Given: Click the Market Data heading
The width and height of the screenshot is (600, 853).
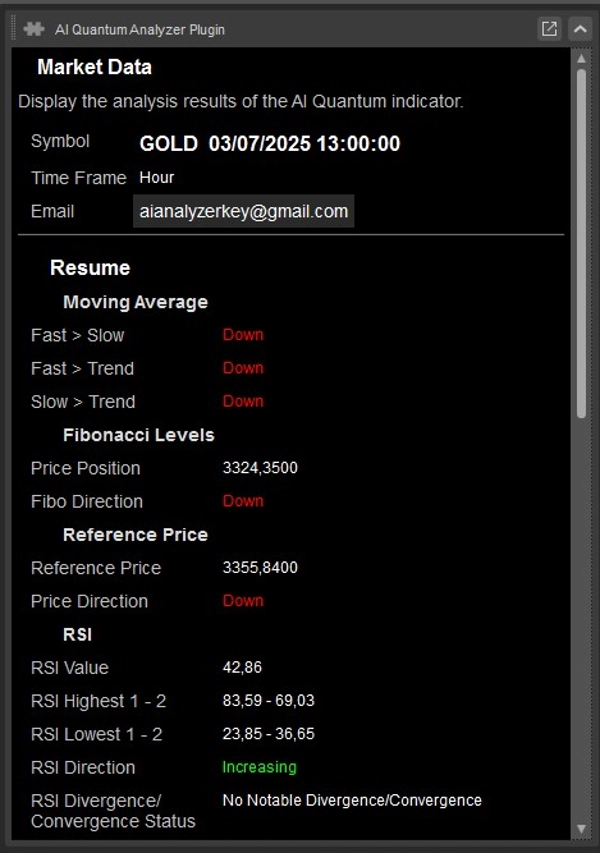Looking at the screenshot, I should point(94,68).
